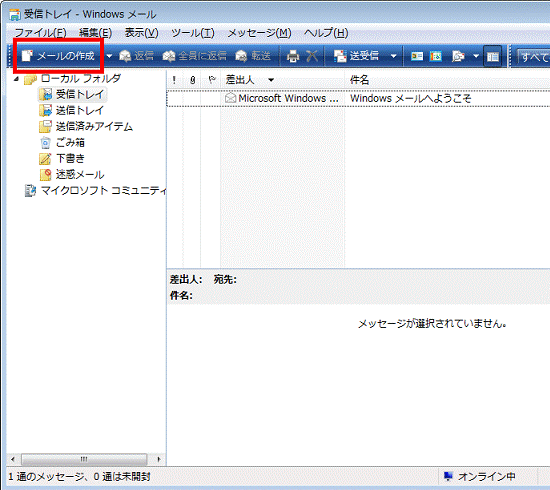Open the 編集(E) menu

pos(95,33)
